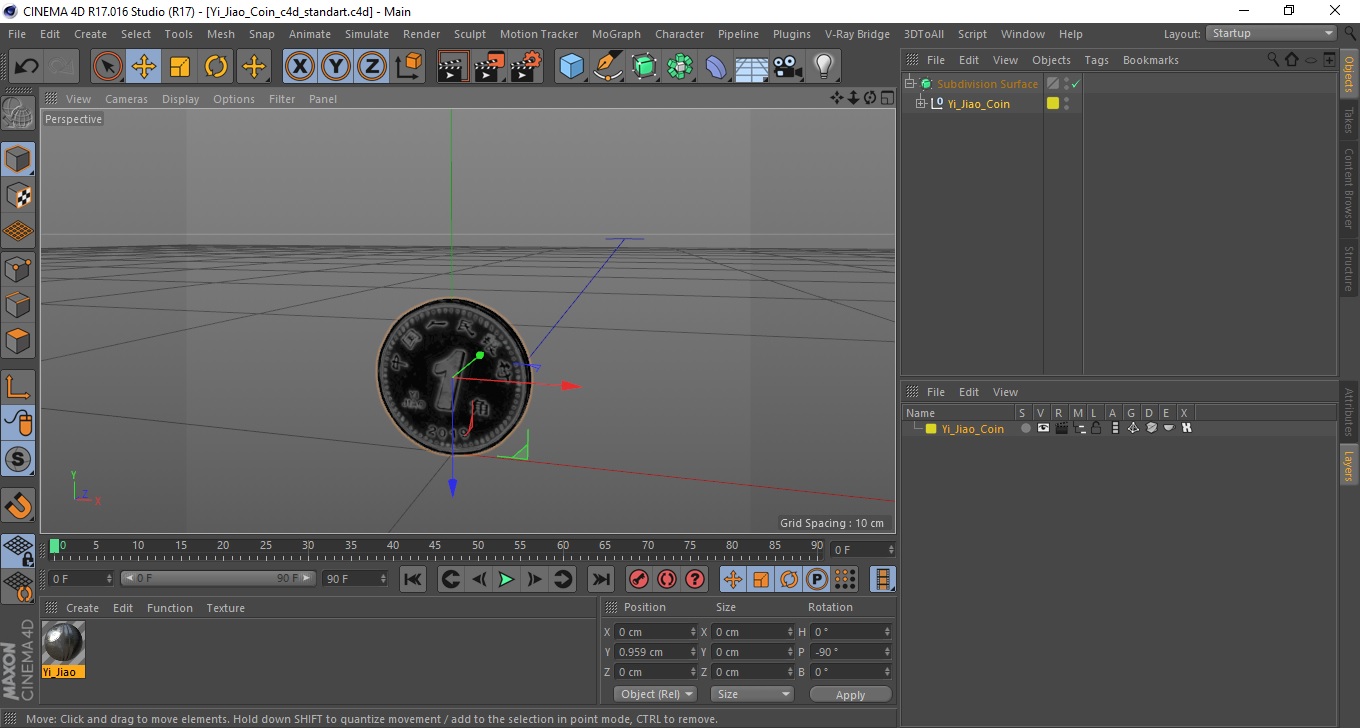Open the Animate menu

[310, 34]
